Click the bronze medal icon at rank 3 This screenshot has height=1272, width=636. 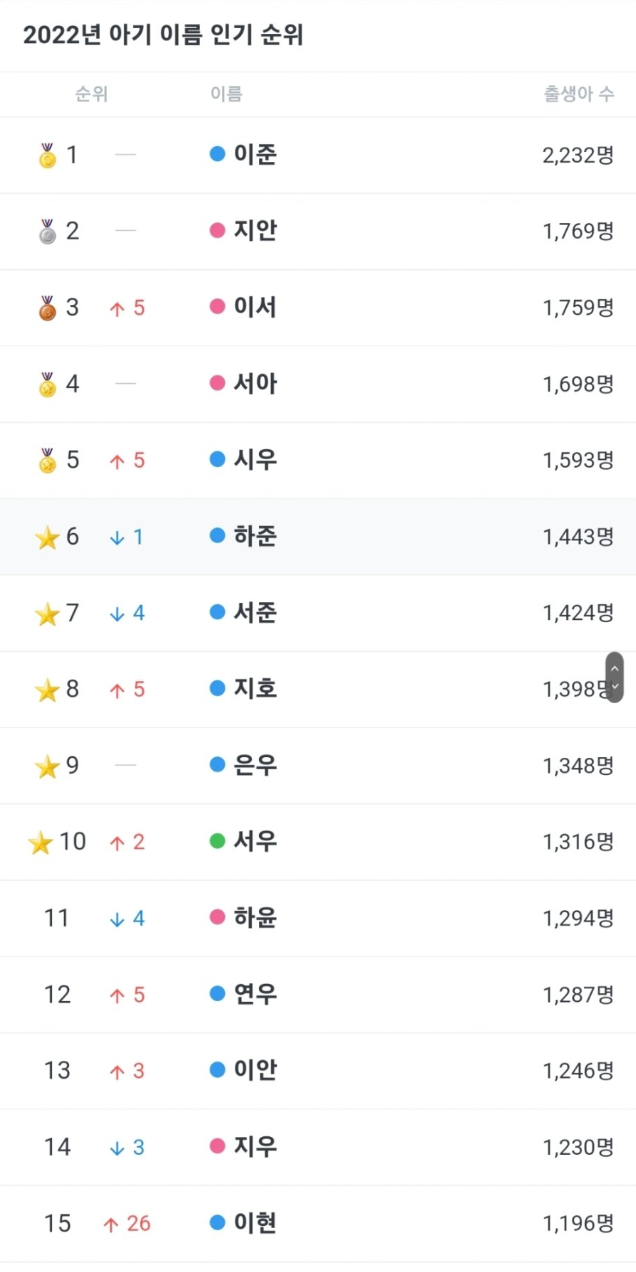tap(47, 308)
